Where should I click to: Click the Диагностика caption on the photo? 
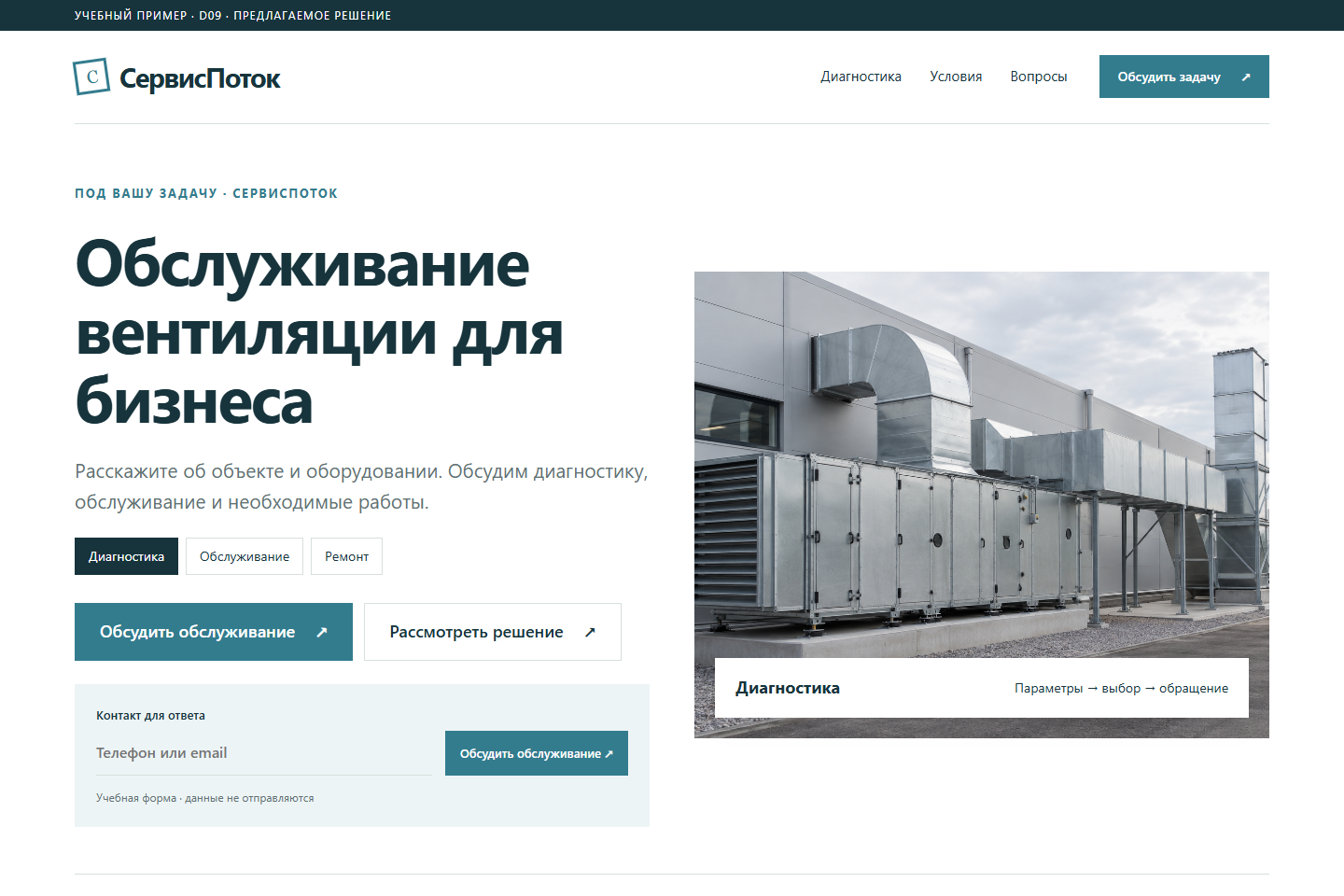point(788,688)
